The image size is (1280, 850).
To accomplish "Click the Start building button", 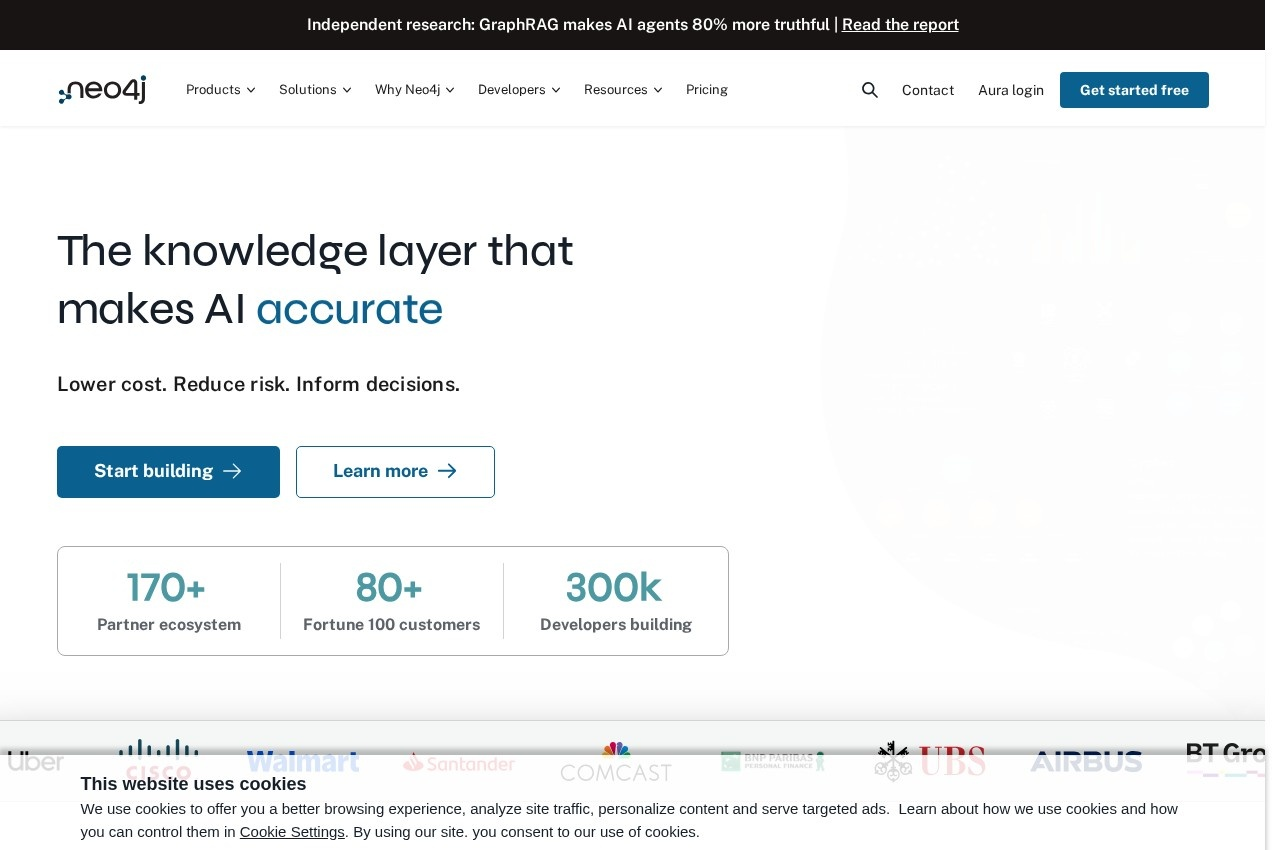I will point(168,472).
